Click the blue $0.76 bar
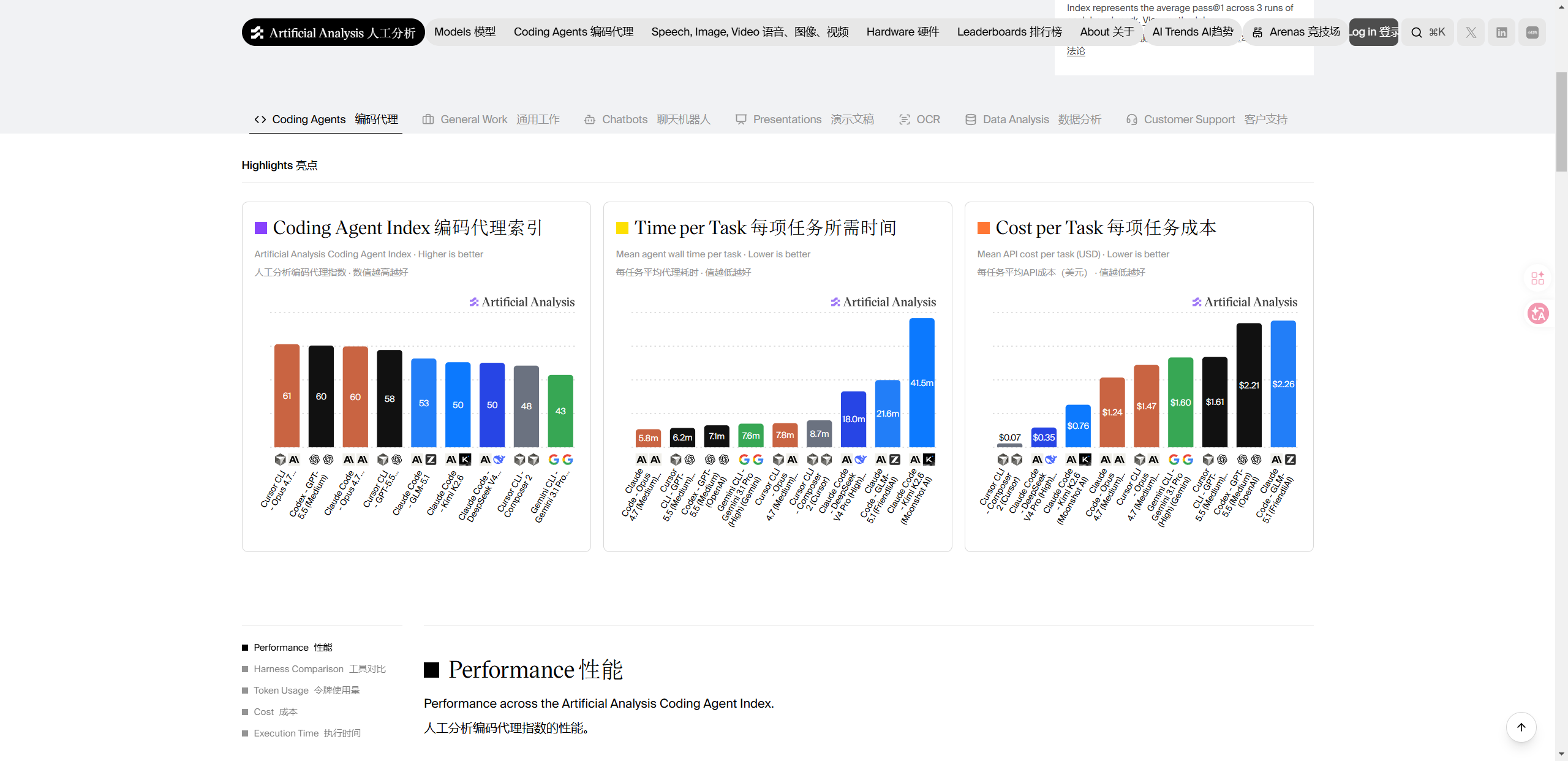The image size is (1568, 761). click(x=1078, y=426)
